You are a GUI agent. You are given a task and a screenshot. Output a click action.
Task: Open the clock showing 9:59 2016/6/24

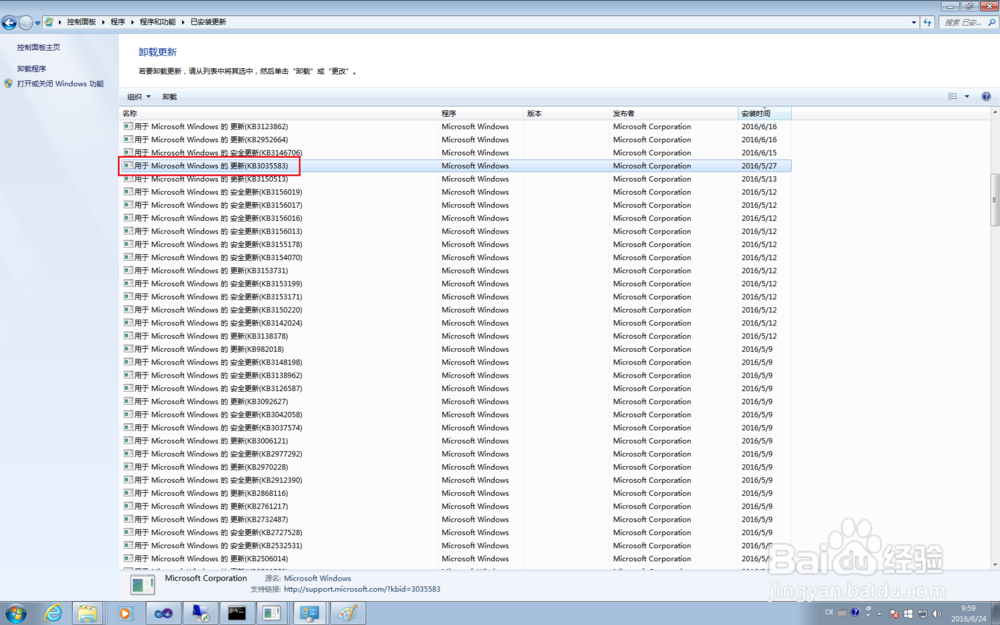(x=969, y=614)
